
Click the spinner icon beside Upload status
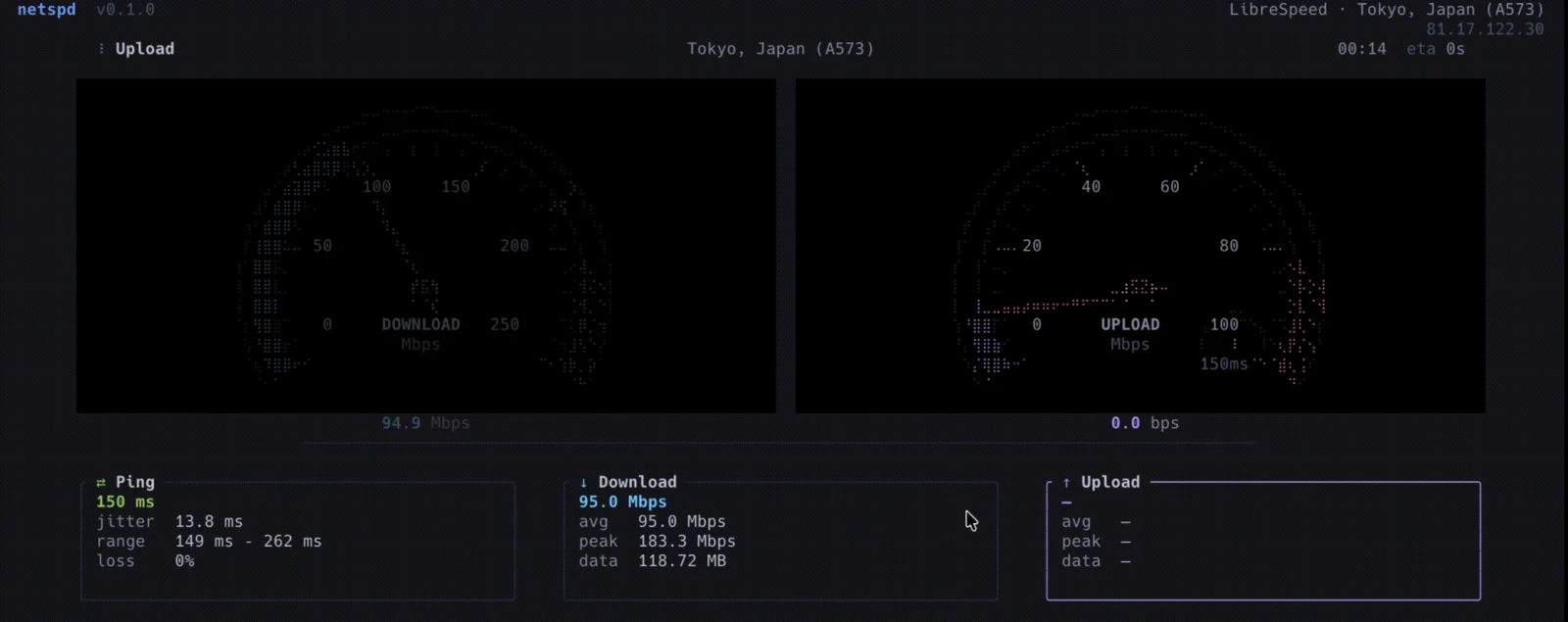101,49
